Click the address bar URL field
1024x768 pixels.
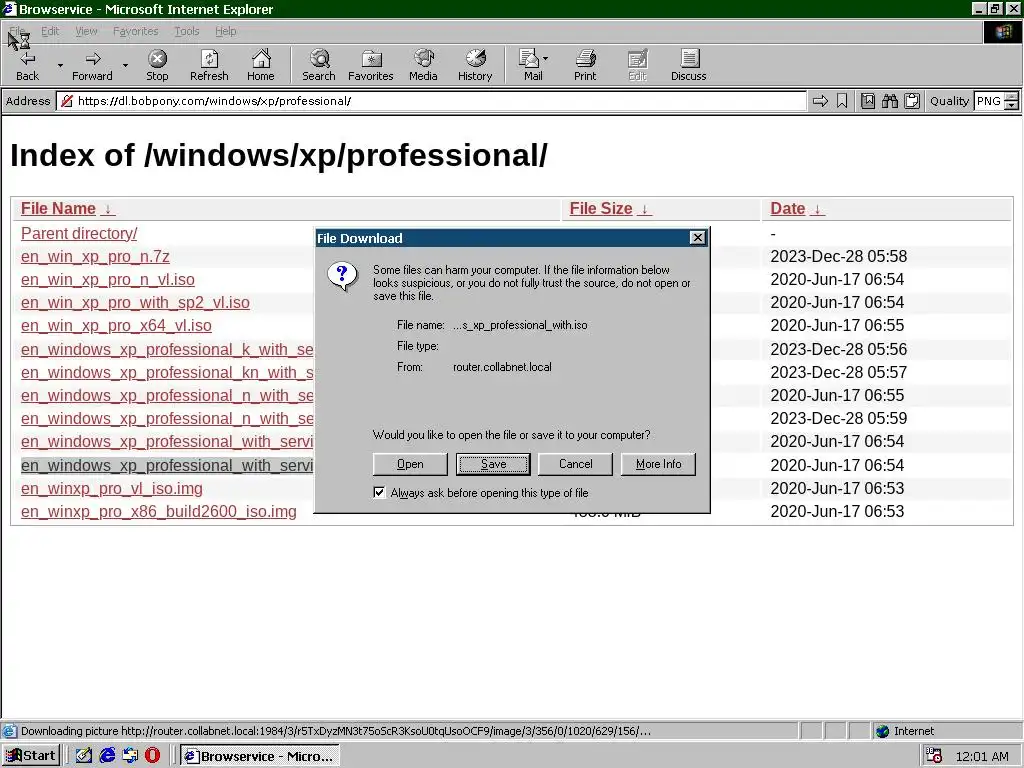pos(431,101)
